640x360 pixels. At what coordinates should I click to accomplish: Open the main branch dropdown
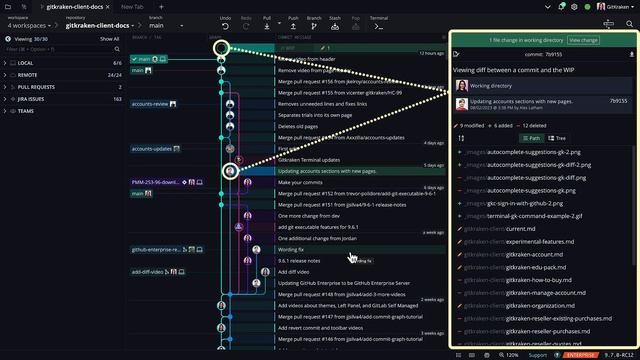(x=166, y=26)
